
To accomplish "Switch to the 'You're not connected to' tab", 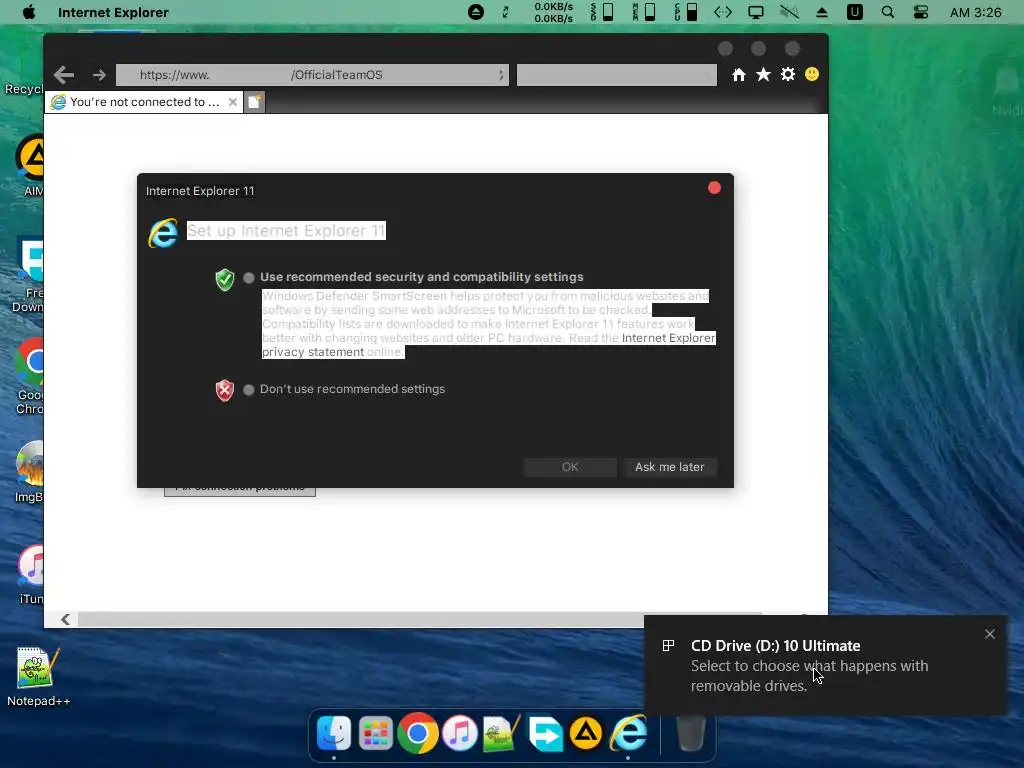I will coord(144,102).
